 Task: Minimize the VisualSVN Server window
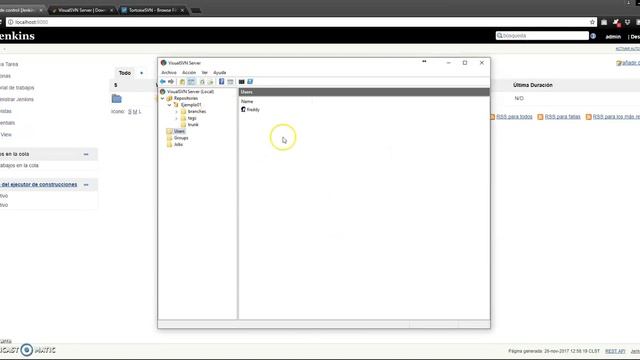(448, 63)
